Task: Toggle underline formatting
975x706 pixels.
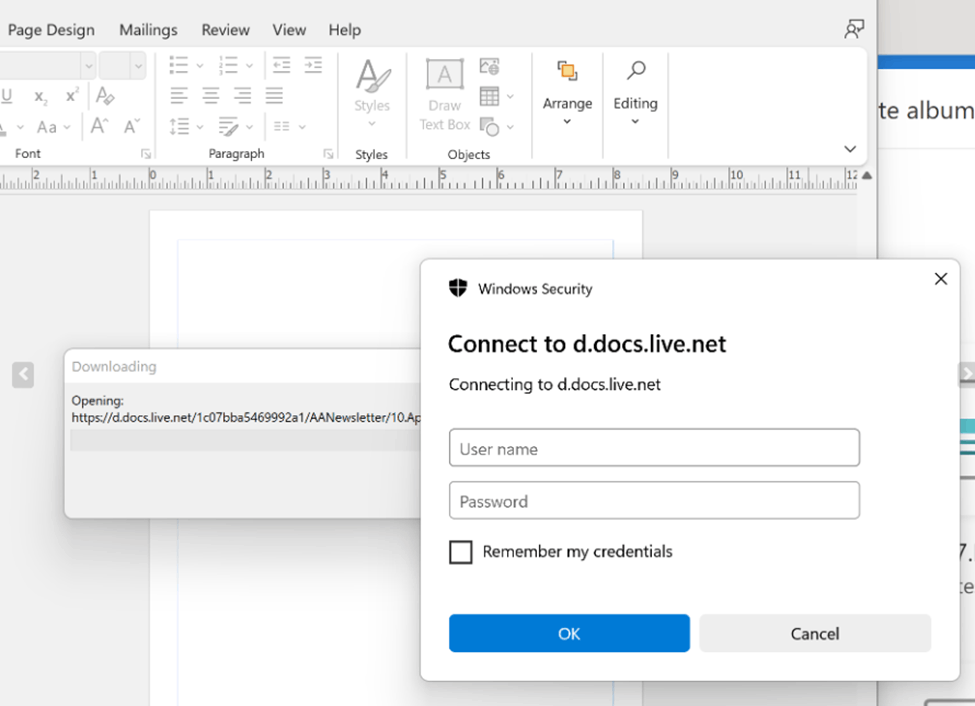Action: [7, 94]
